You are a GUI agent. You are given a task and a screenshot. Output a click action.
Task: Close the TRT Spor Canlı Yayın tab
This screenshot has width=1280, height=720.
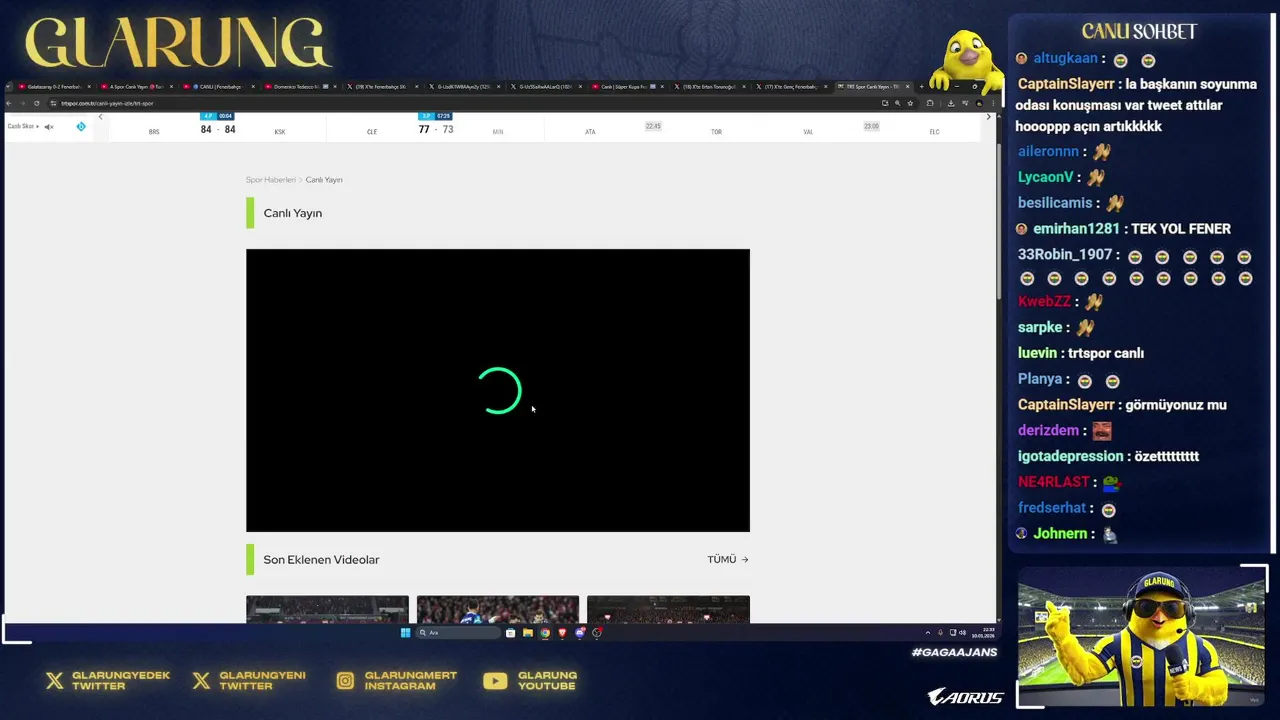pos(907,87)
